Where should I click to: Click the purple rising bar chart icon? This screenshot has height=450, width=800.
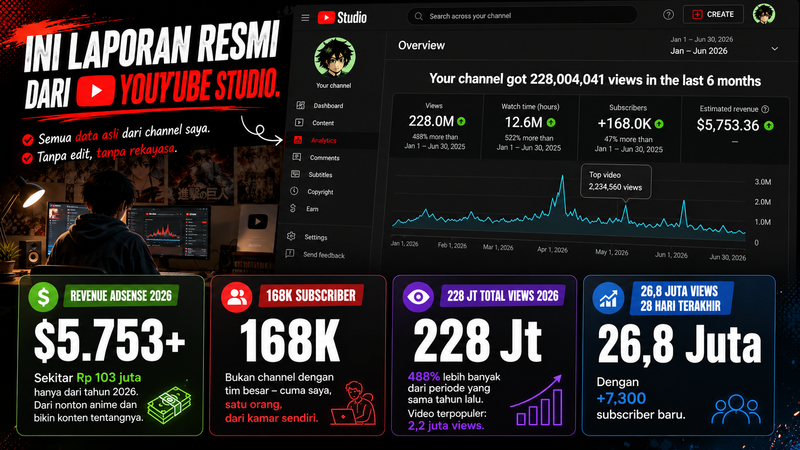(536, 401)
